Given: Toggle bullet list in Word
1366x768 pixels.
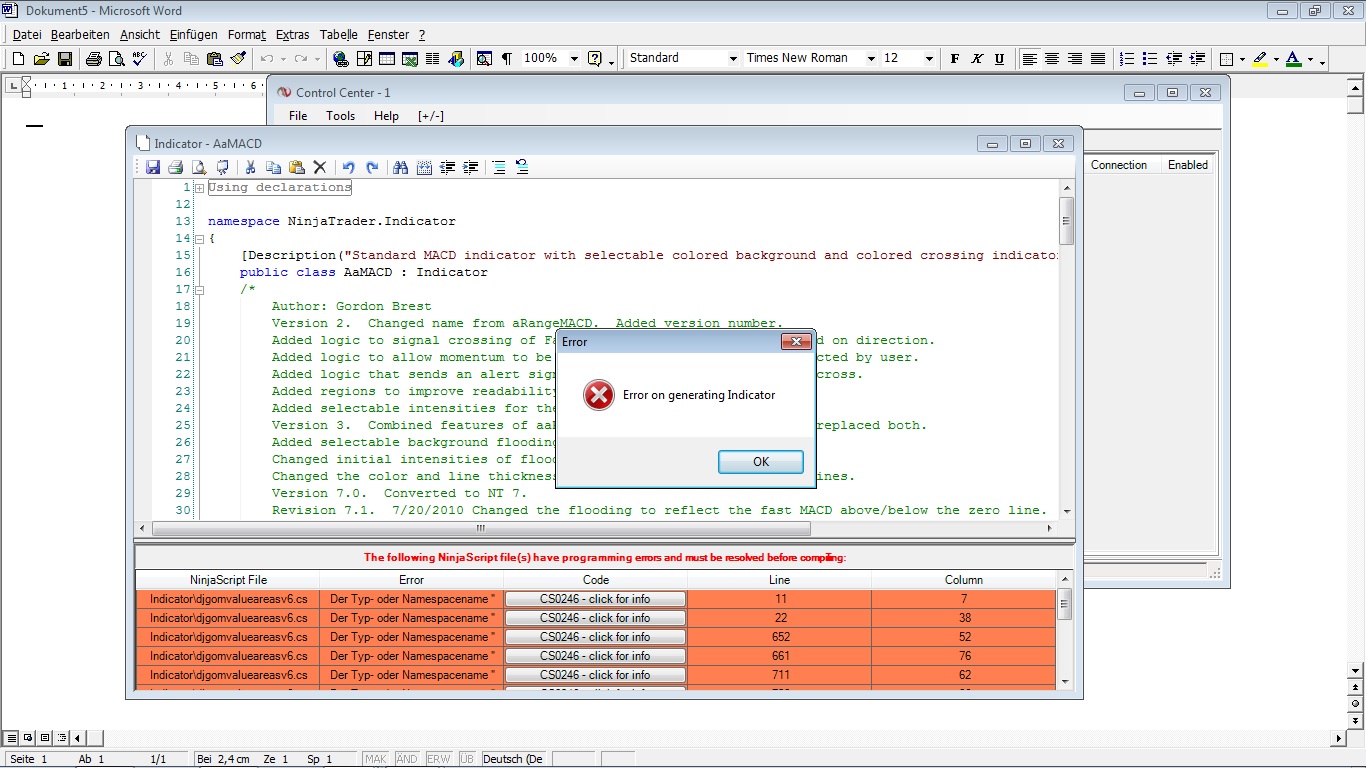Looking at the screenshot, I should coord(1150,59).
